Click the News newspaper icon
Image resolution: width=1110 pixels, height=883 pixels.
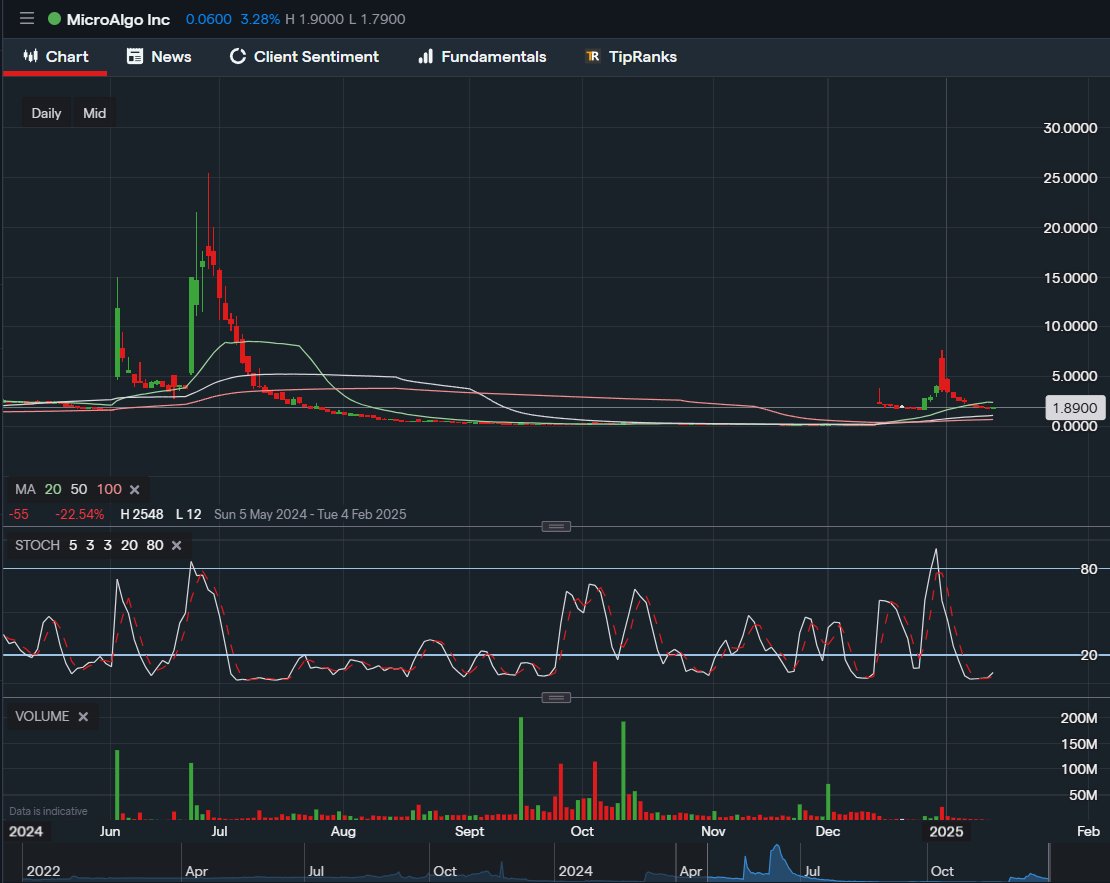pyautogui.click(x=135, y=57)
